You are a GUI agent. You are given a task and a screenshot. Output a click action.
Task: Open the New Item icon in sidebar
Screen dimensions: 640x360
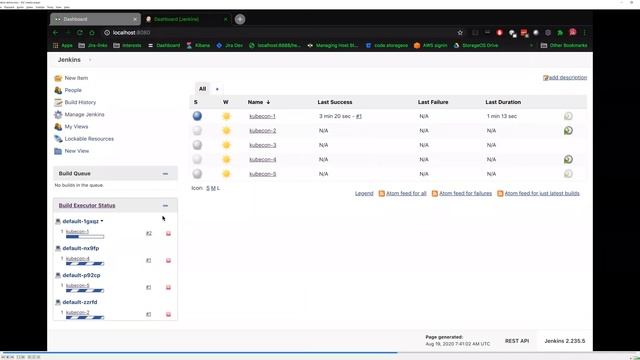pyautogui.click(x=58, y=78)
